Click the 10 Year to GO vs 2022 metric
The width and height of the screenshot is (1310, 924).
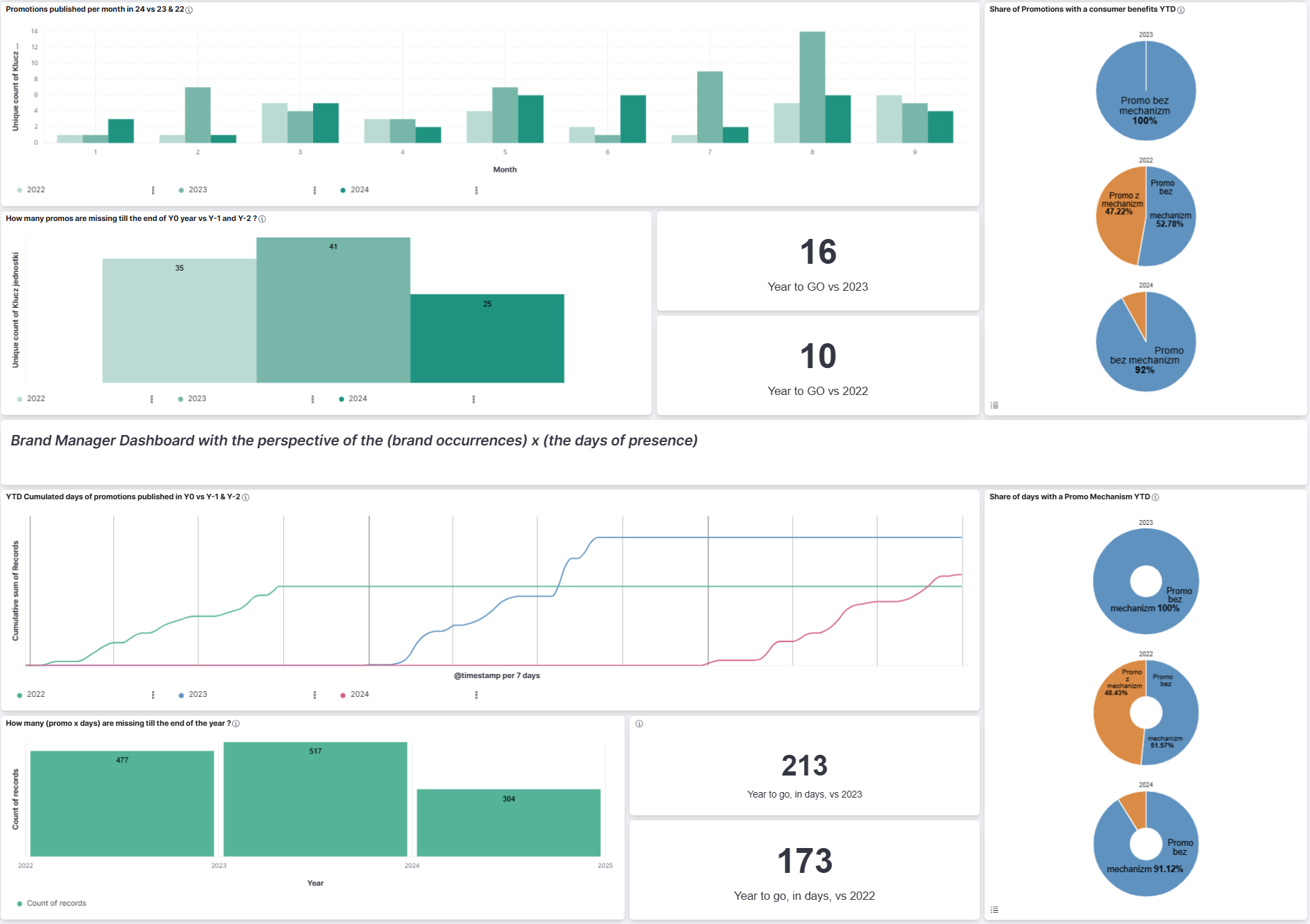click(x=818, y=366)
